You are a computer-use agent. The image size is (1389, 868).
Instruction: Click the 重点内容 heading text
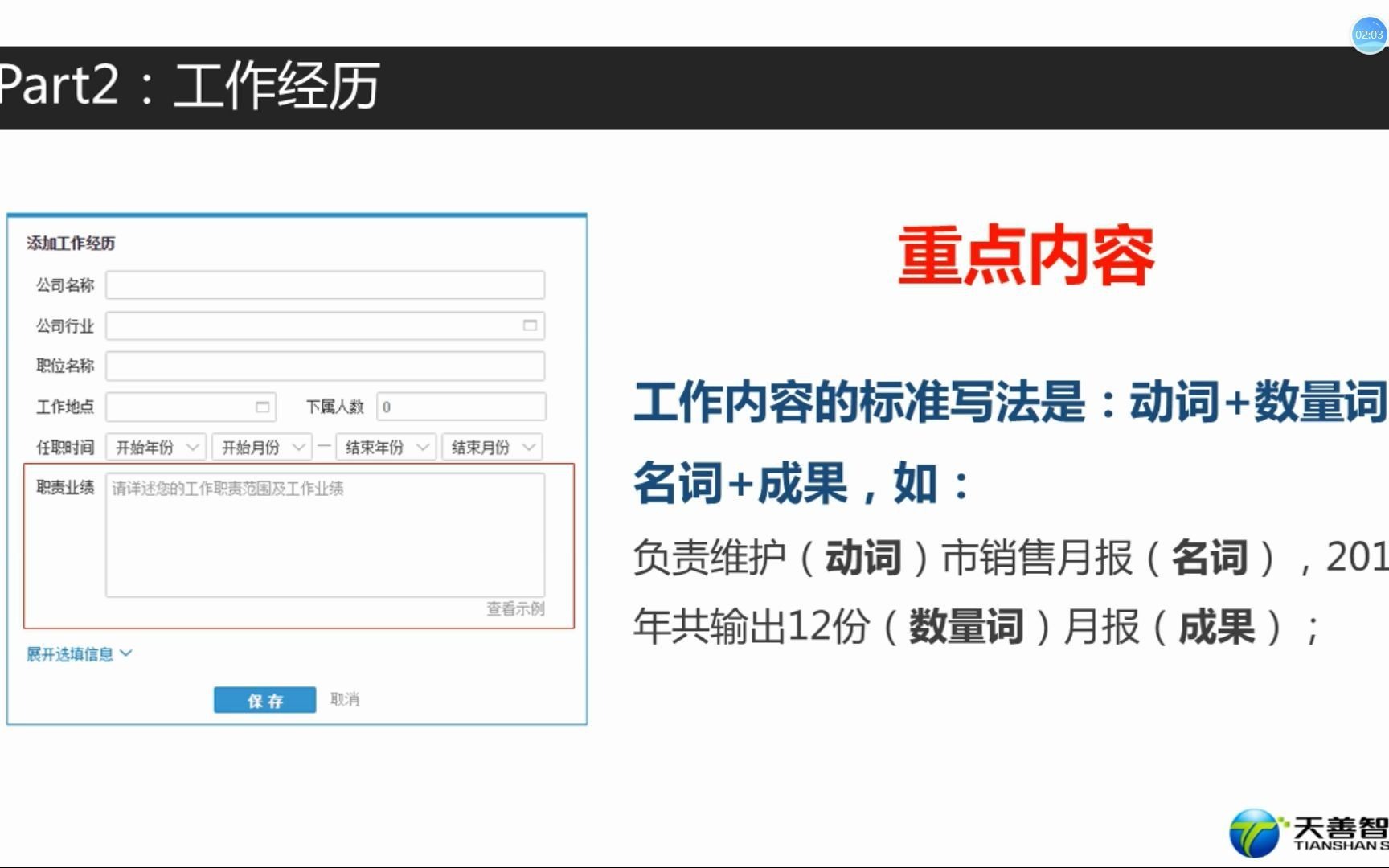click(x=1026, y=256)
